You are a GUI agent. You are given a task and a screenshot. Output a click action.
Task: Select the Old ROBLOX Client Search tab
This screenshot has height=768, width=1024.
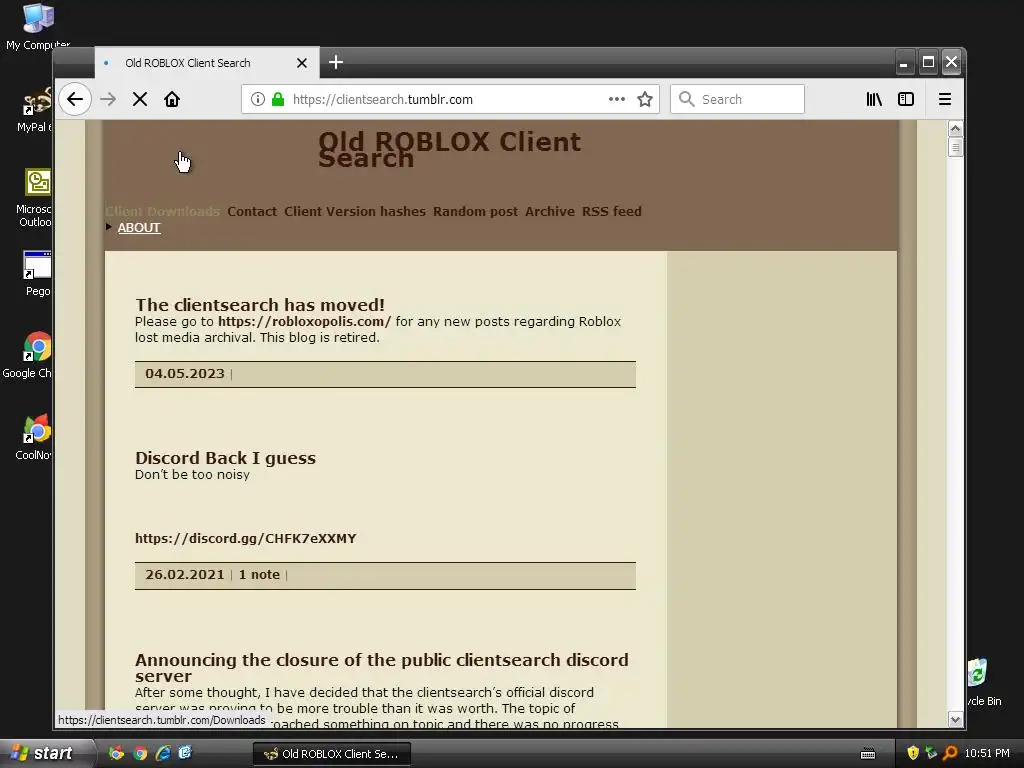207,63
